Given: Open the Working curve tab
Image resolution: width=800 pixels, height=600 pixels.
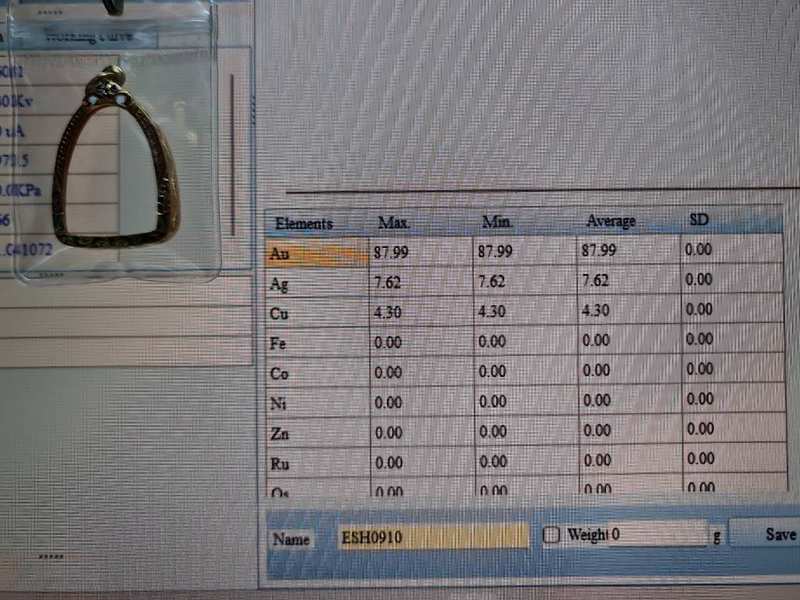Looking at the screenshot, I should (x=98, y=36).
